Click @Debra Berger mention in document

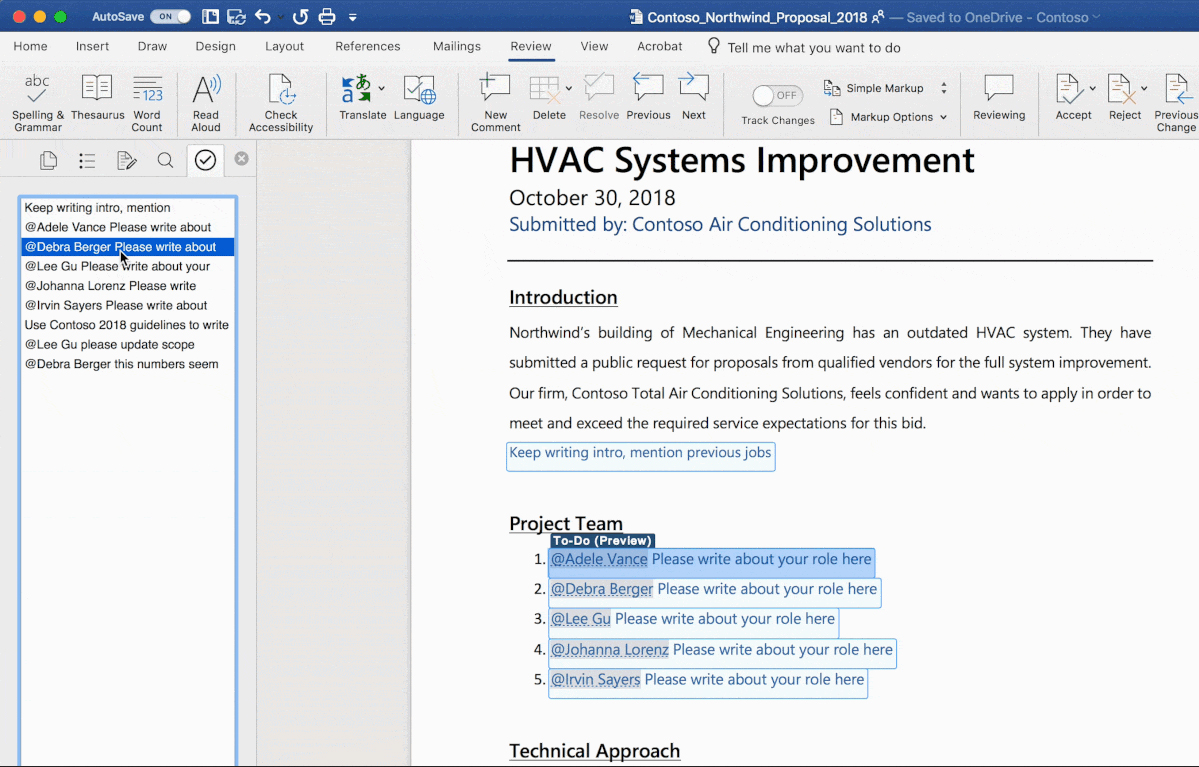point(602,589)
